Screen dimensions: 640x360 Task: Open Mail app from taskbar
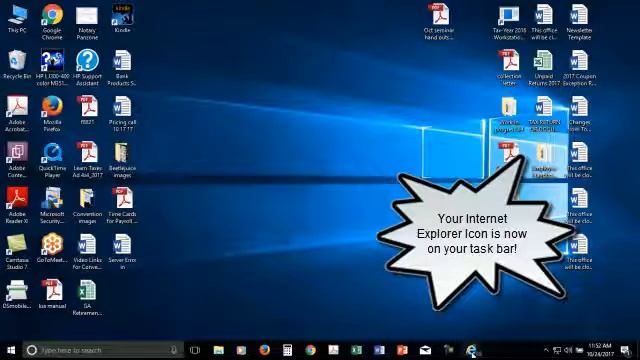(x=425, y=350)
